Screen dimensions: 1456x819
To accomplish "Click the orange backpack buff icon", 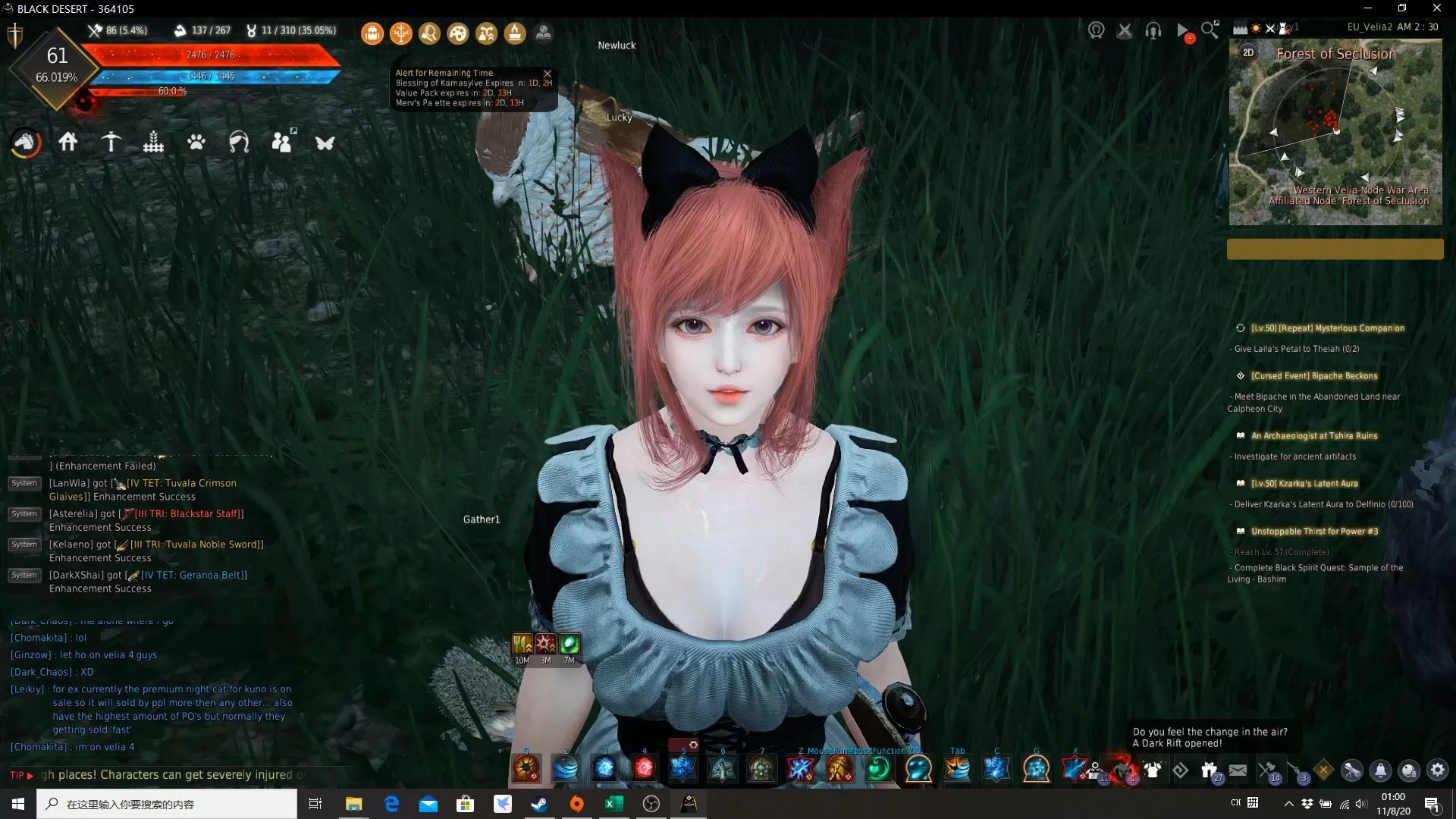I will pyautogui.click(x=372, y=33).
